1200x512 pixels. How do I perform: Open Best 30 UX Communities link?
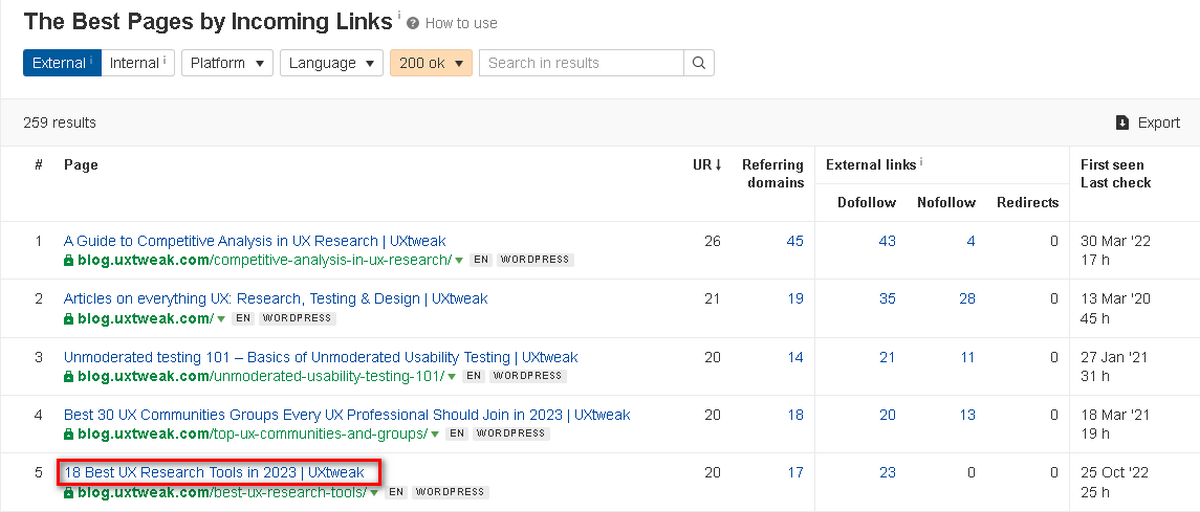coord(347,415)
